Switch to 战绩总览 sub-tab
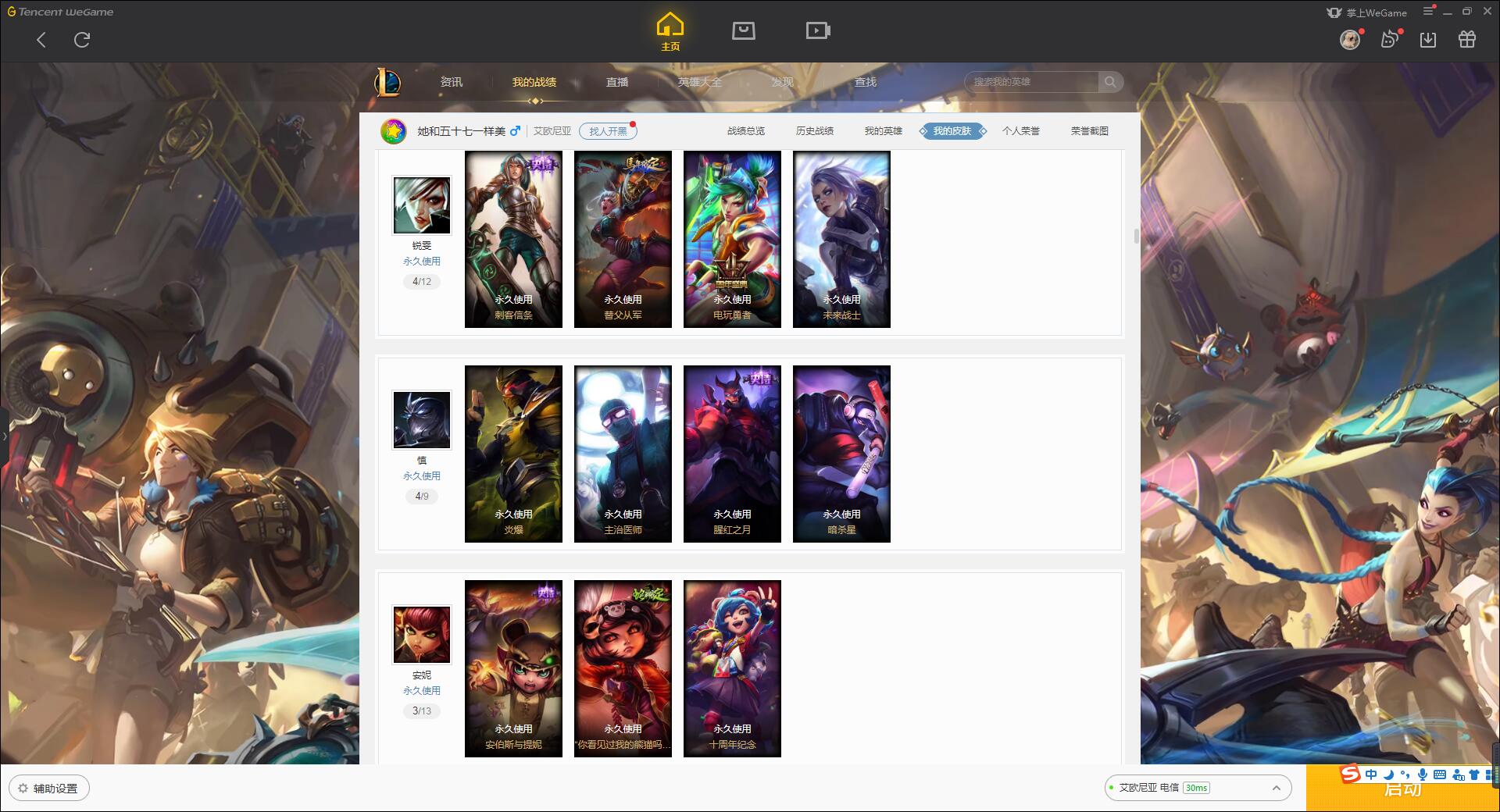The width and height of the screenshot is (1500, 812). point(746,131)
